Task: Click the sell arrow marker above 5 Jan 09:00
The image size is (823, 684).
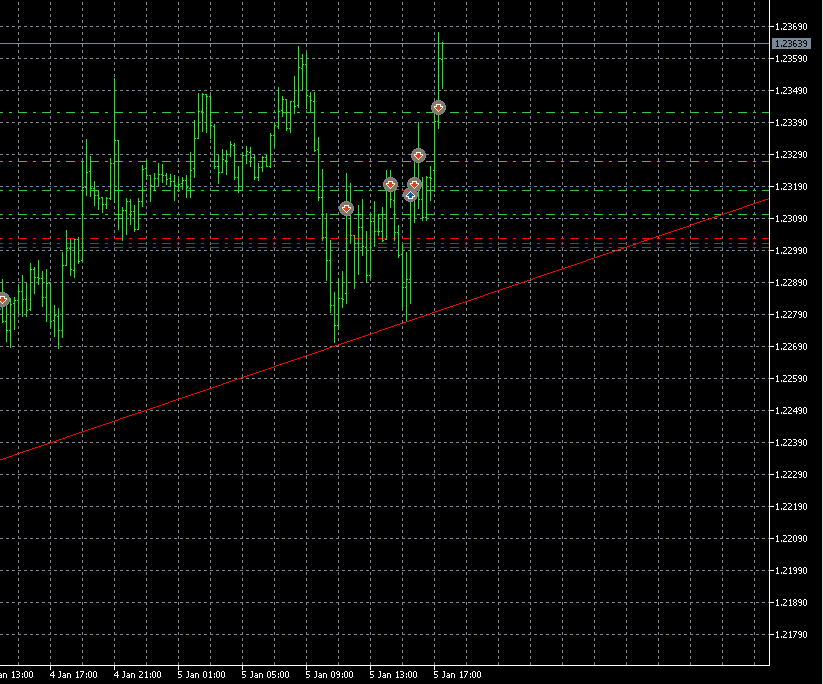Action: [346, 208]
